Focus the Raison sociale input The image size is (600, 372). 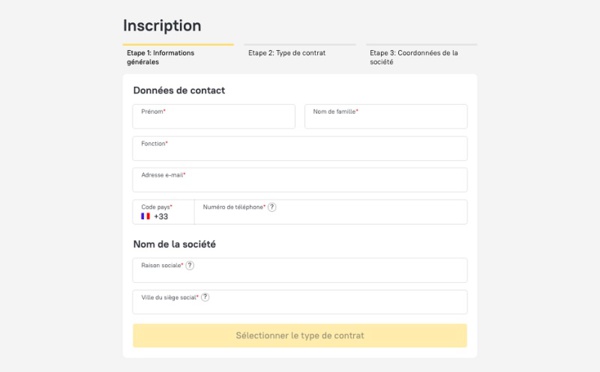click(300, 270)
